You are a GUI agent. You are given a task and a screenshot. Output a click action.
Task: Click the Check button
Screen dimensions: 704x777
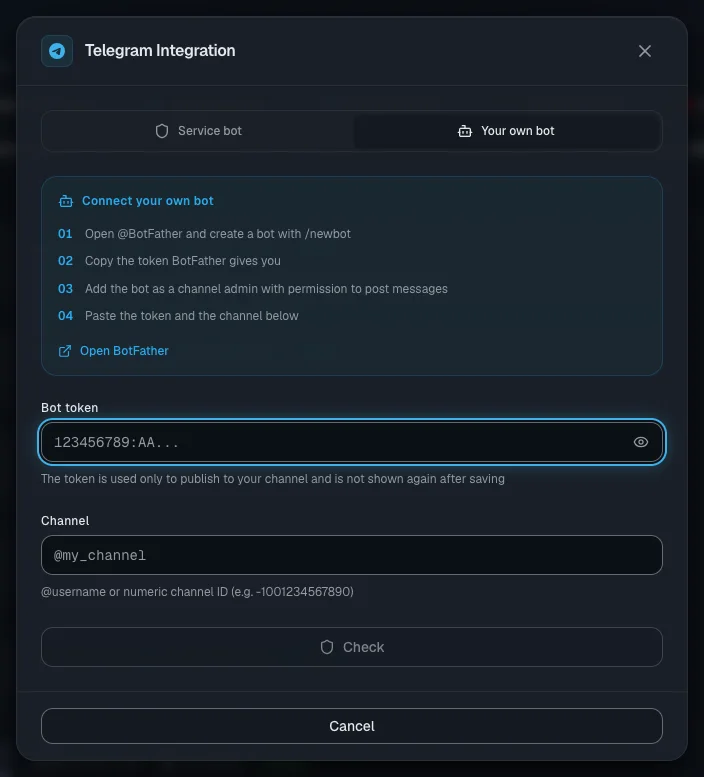(352, 647)
